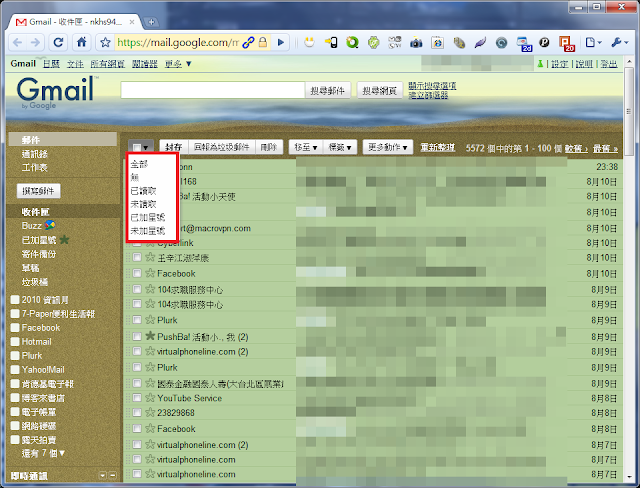Bookmark this page with the star icon
This screenshot has height=488, width=640.
point(105,42)
